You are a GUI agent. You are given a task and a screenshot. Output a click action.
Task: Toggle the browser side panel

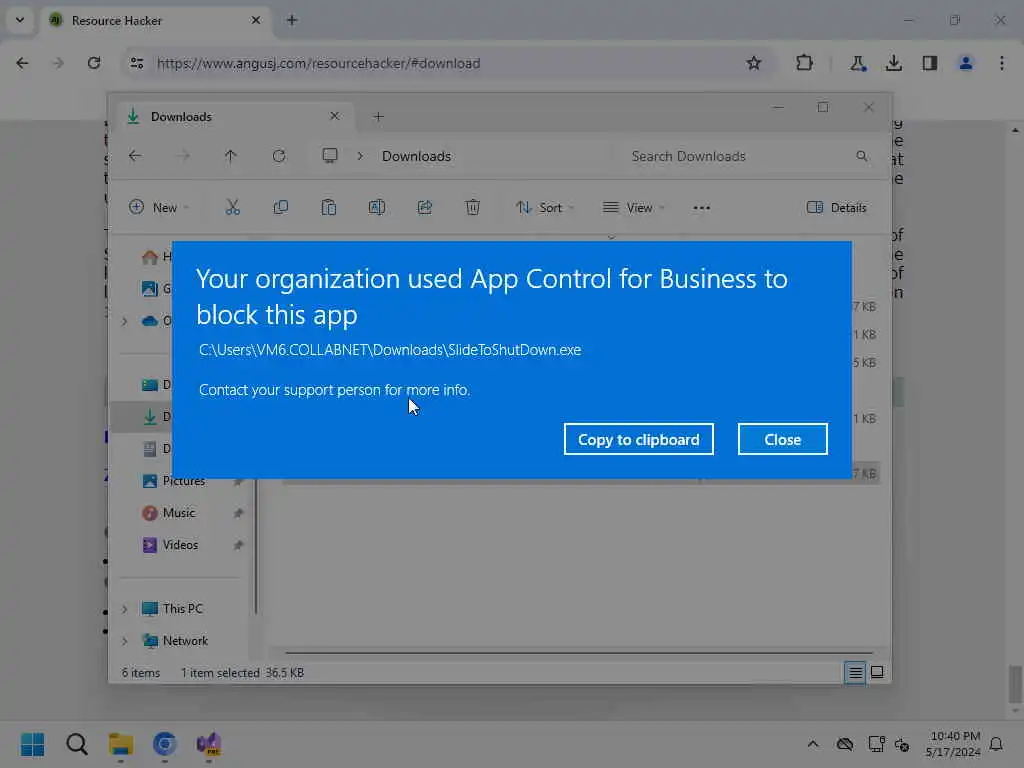coord(929,63)
